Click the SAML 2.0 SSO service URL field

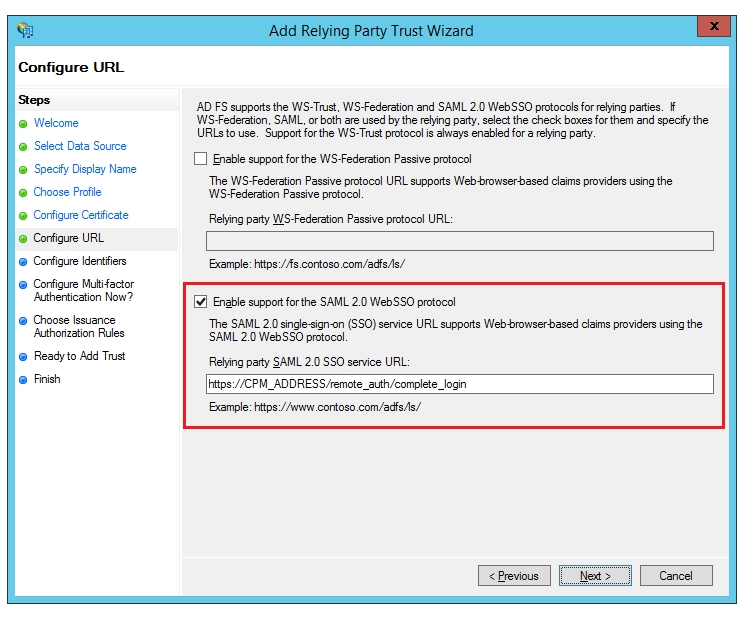(459, 384)
